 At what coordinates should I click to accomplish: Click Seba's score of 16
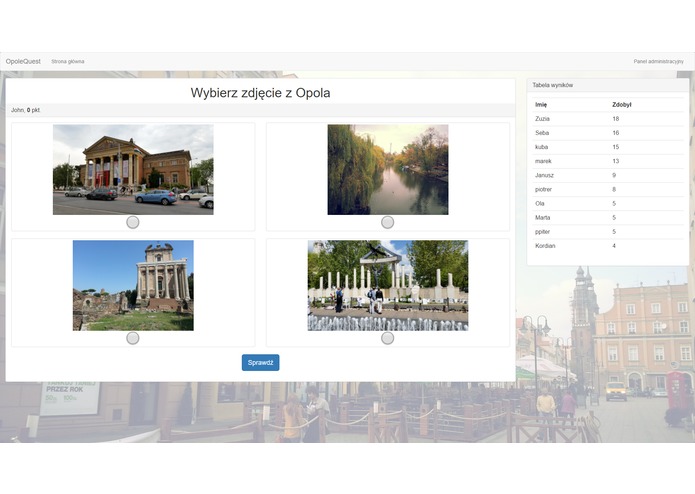616,133
